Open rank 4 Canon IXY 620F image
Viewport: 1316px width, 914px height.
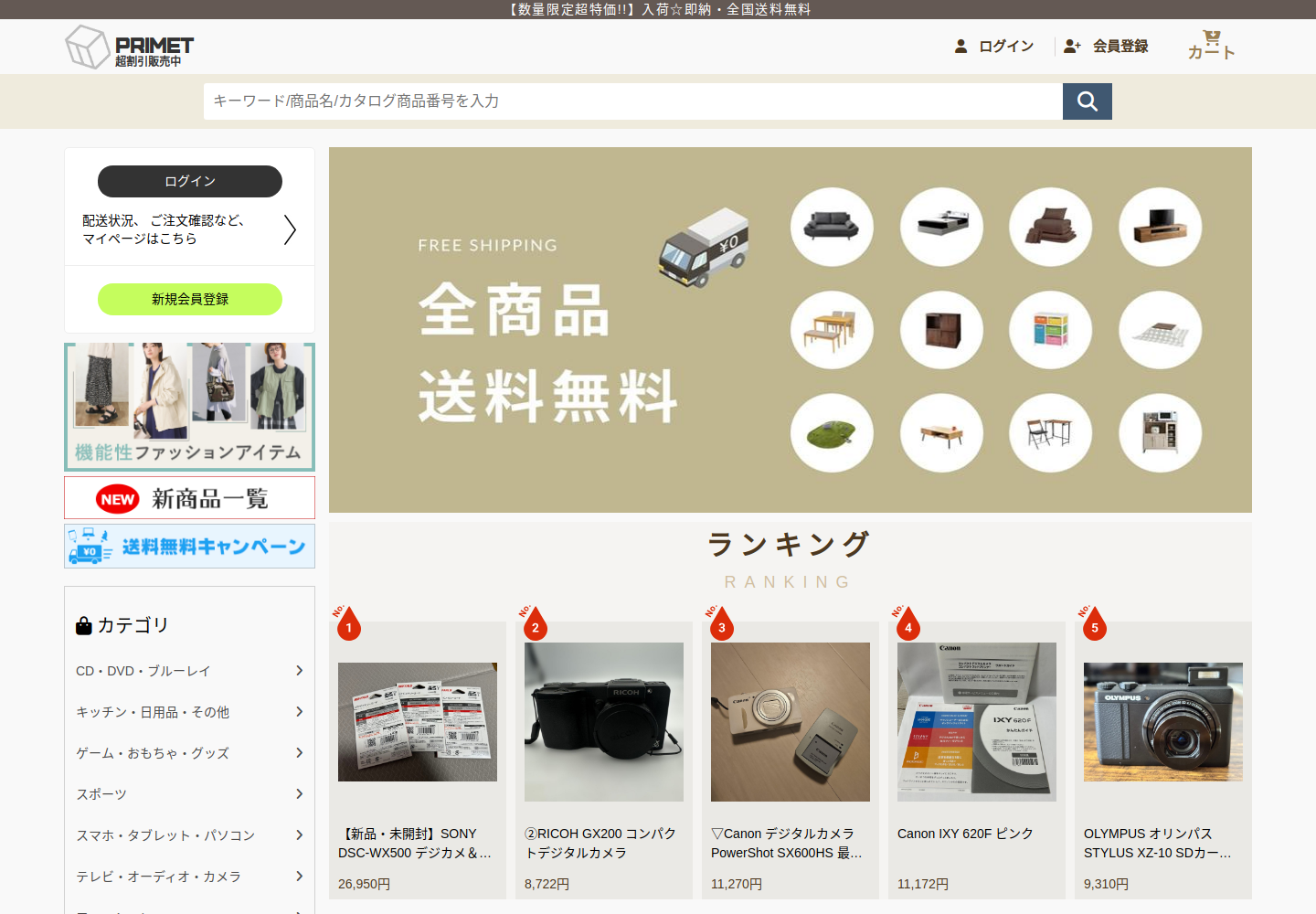[977, 722]
